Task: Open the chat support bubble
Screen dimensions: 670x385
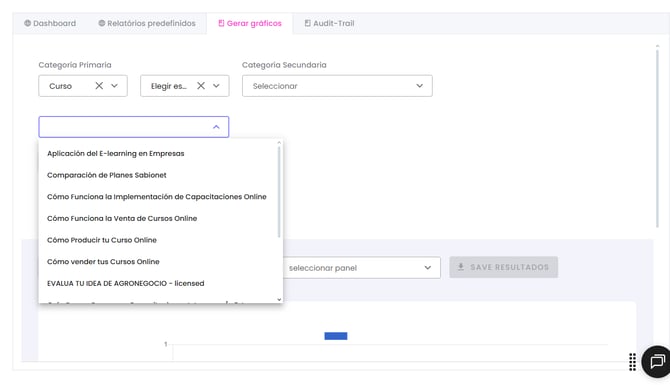Action: (656, 361)
